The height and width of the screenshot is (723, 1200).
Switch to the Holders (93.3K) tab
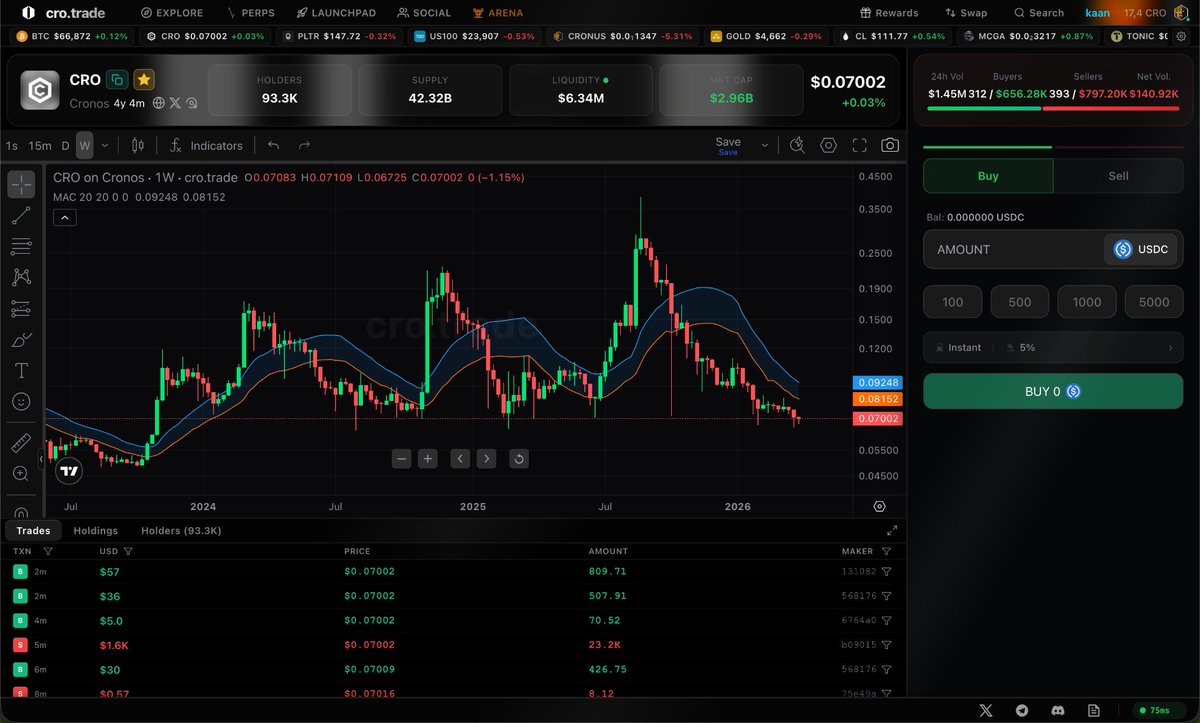click(x=181, y=531)
